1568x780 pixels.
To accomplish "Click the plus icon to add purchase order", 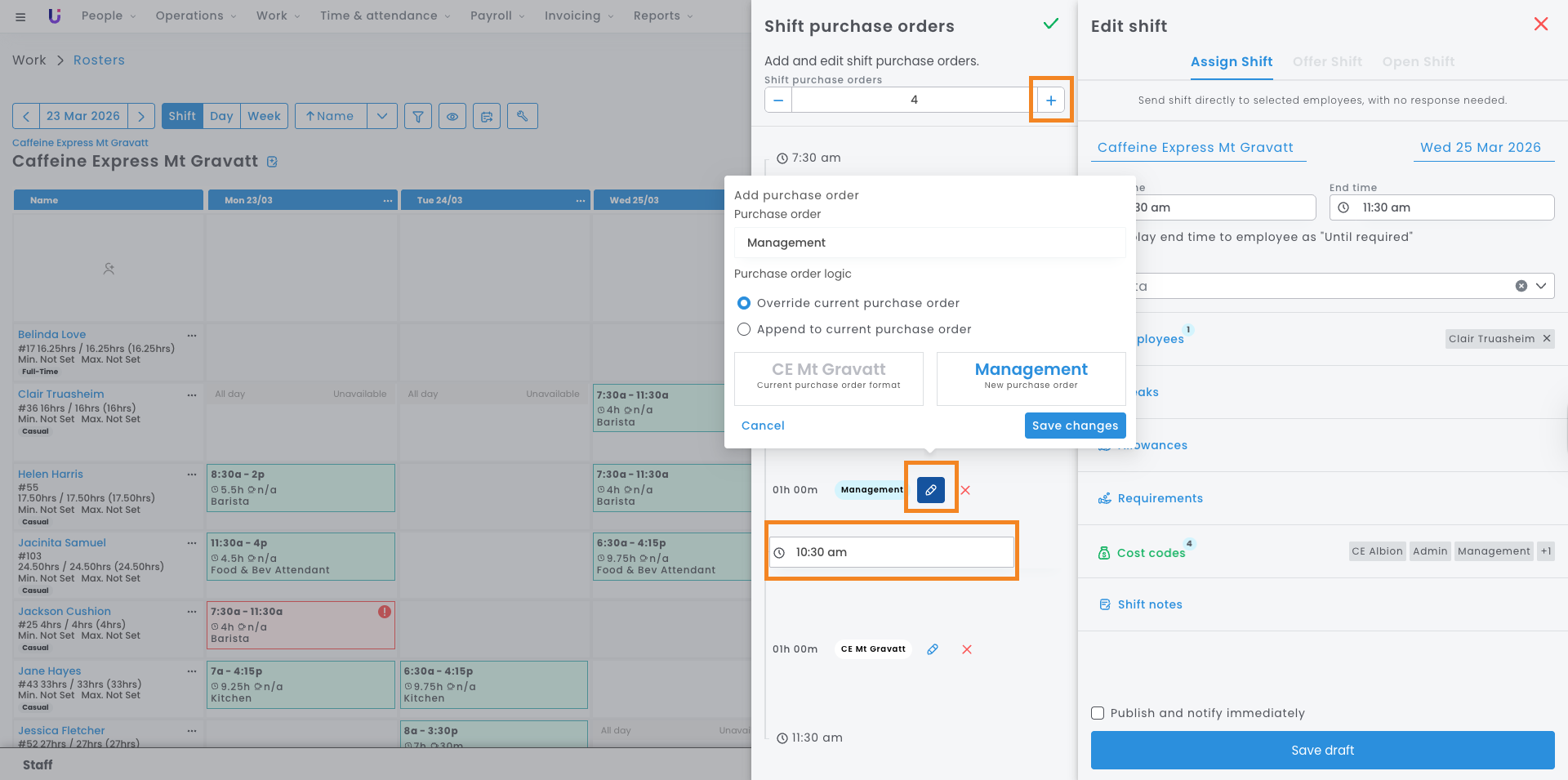I will pos(1050,100).
